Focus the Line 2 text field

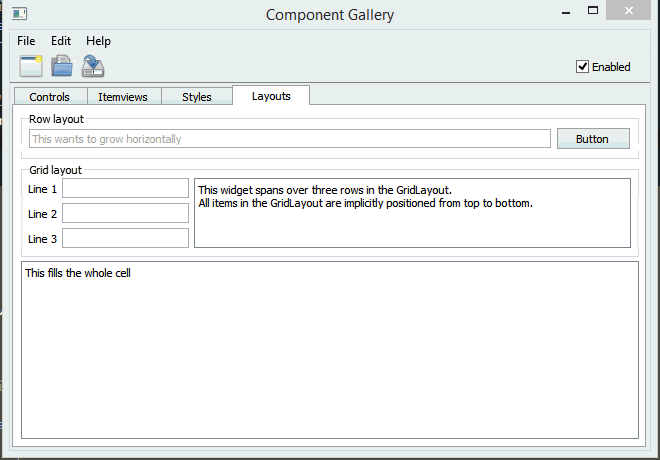coord(125,213)
